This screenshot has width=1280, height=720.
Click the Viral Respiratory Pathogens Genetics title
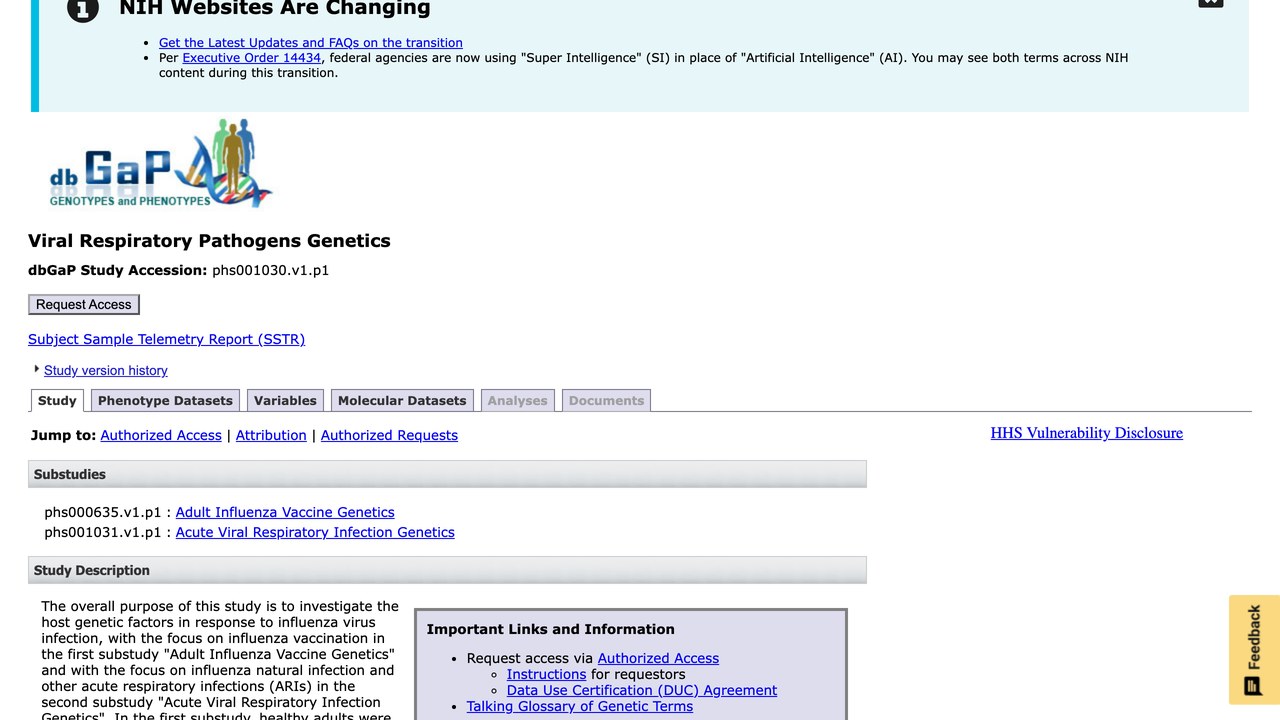pyautogui.click(x=209, y=241)
